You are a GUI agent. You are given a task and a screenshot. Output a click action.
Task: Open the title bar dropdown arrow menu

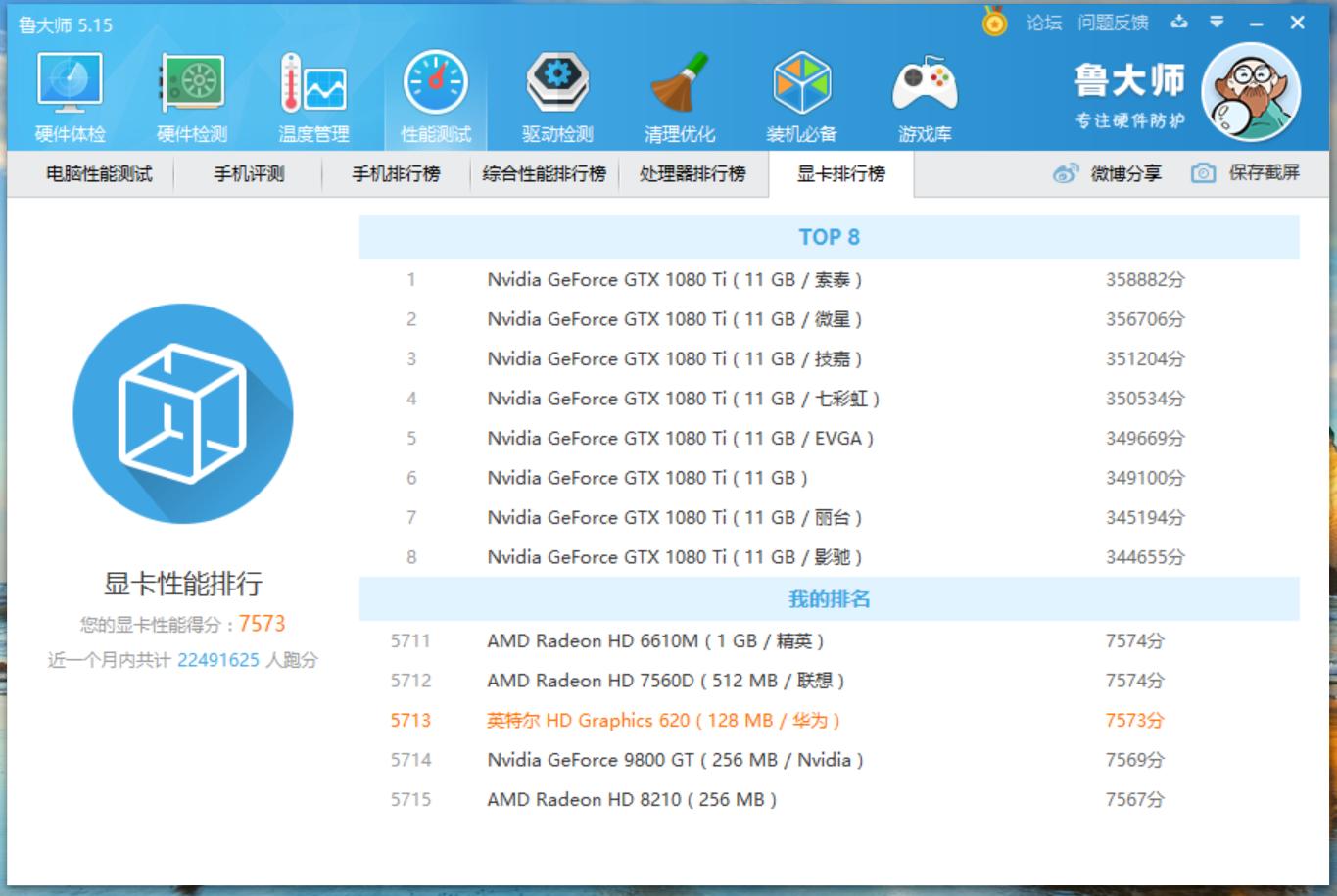click(1217, 20)
